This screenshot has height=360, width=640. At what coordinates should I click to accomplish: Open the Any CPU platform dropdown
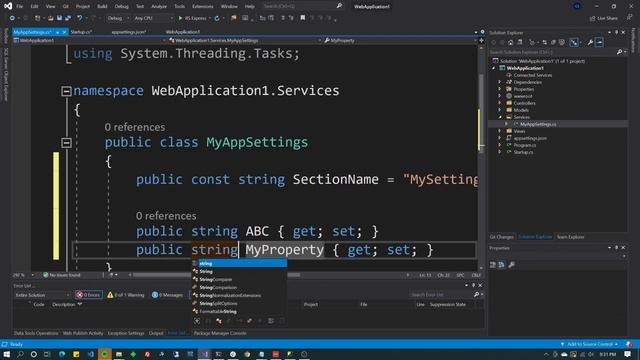click(x=153, y=18)
